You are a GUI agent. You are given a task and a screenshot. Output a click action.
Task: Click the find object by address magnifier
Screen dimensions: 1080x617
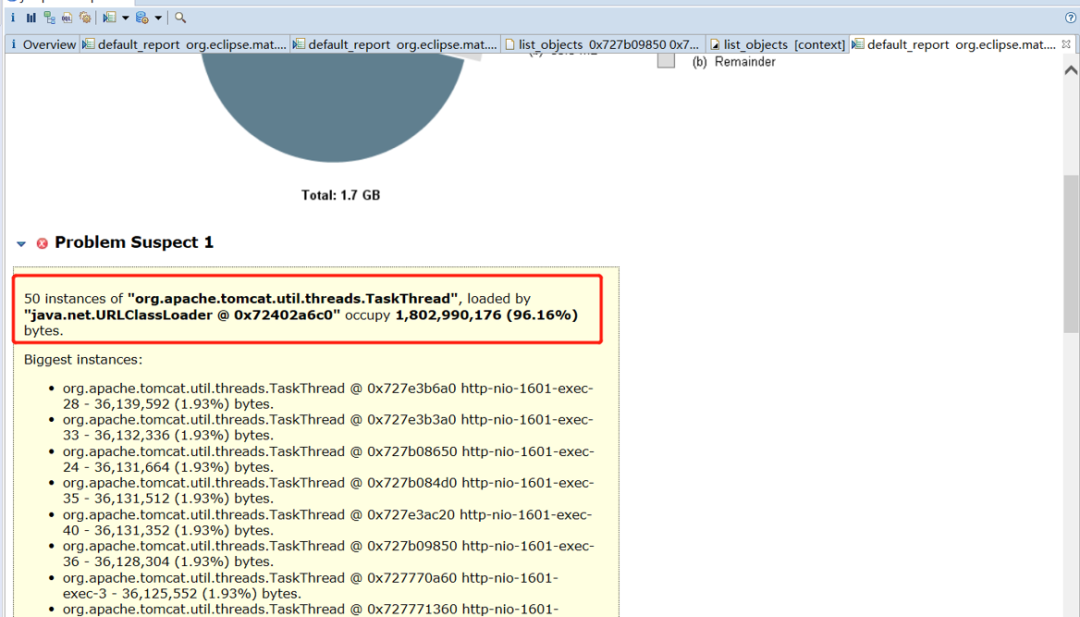pyautogui.click(x=180, y=18)
